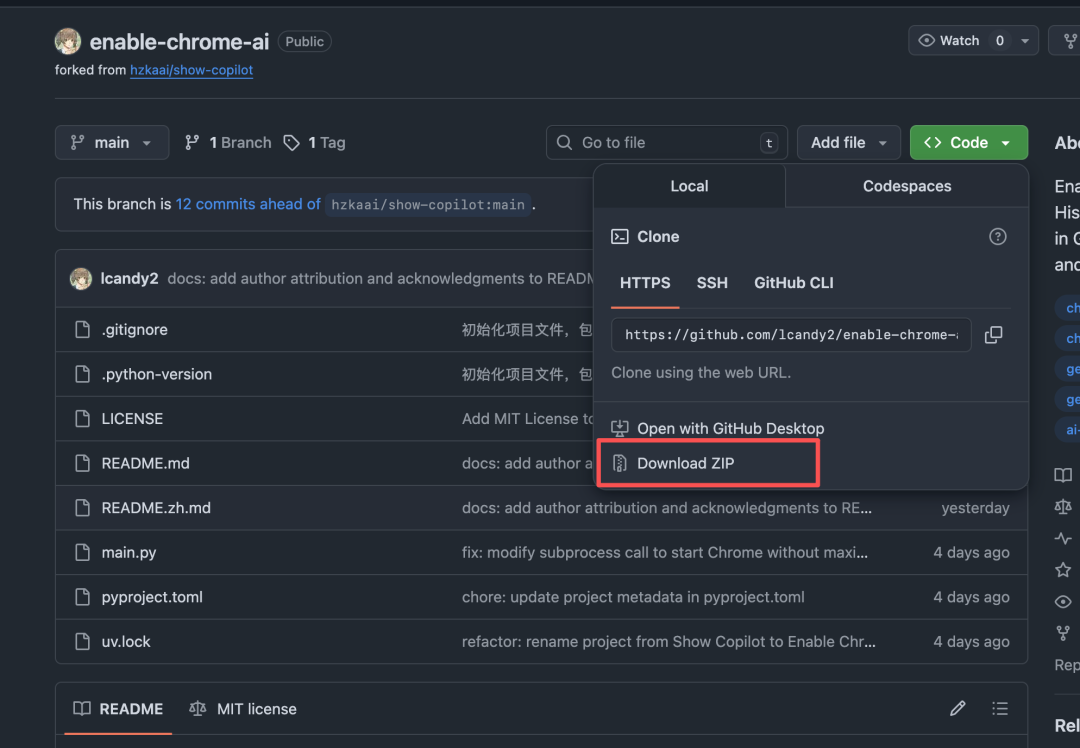Click Download ZIP in the Code popup
The image size is (1080, 748).
(684, 463)
